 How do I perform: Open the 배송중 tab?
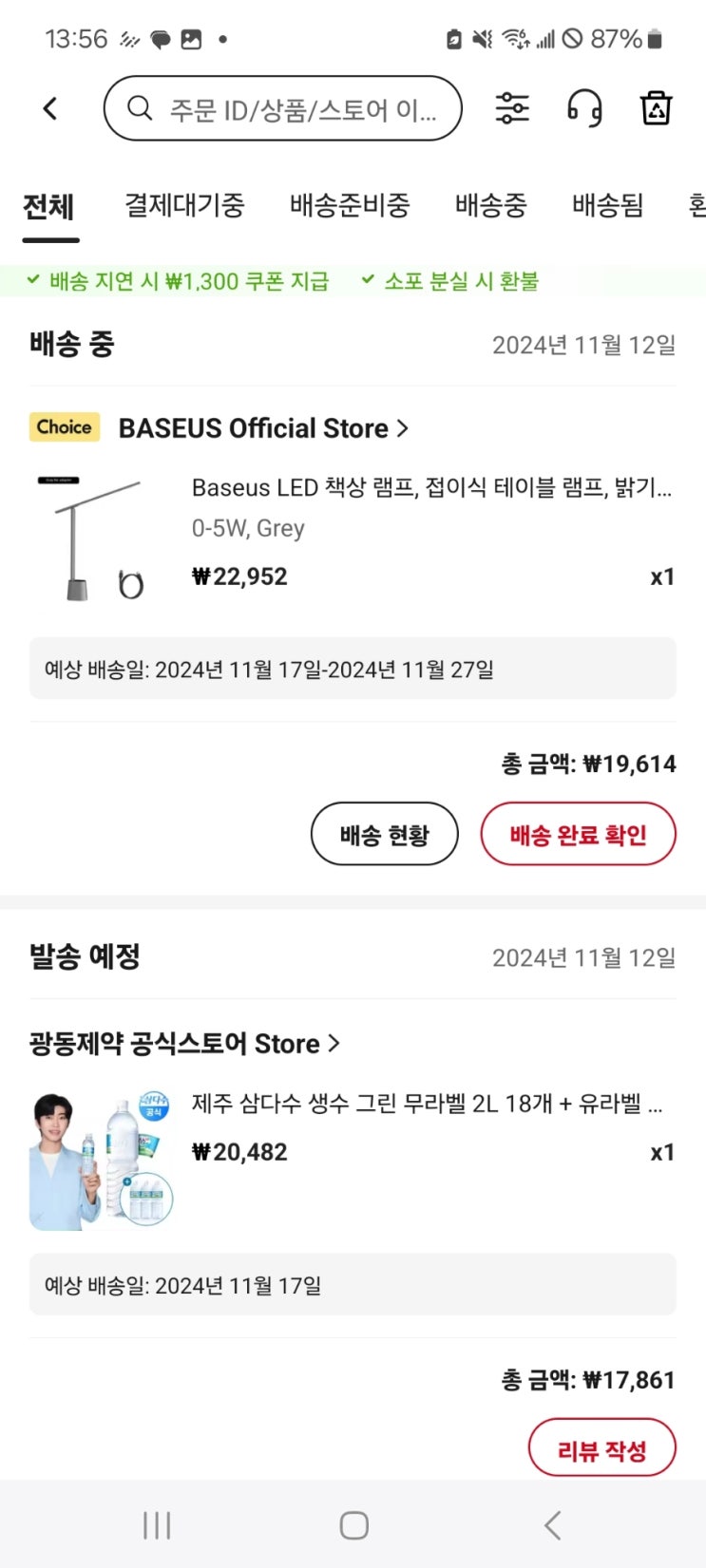[x=490, y=205]
